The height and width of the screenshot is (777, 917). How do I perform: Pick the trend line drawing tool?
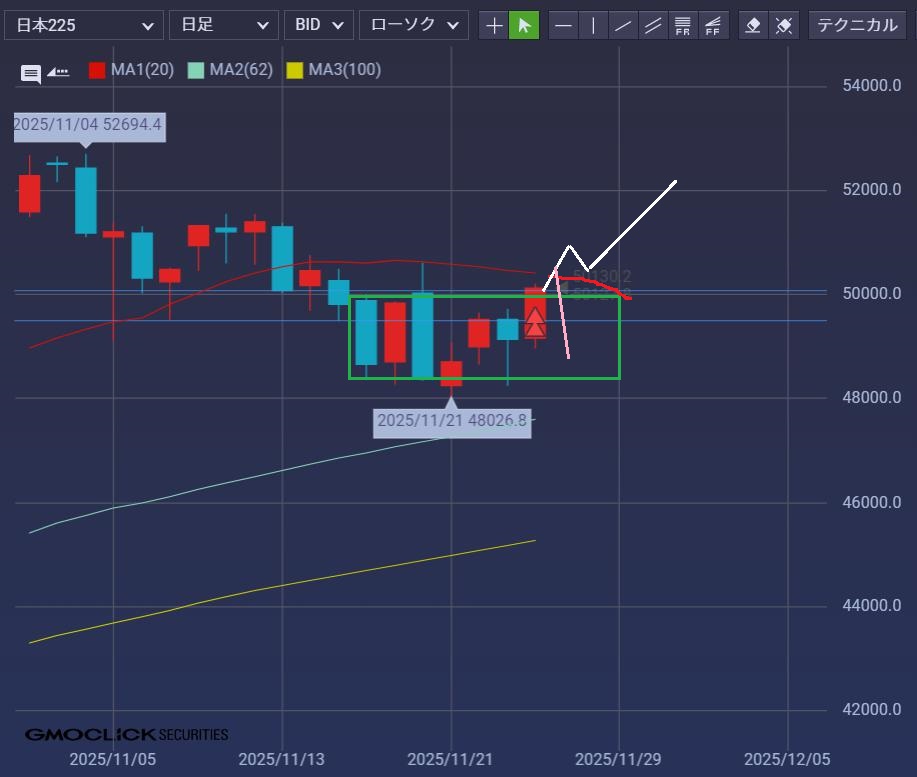click(624, 25)
